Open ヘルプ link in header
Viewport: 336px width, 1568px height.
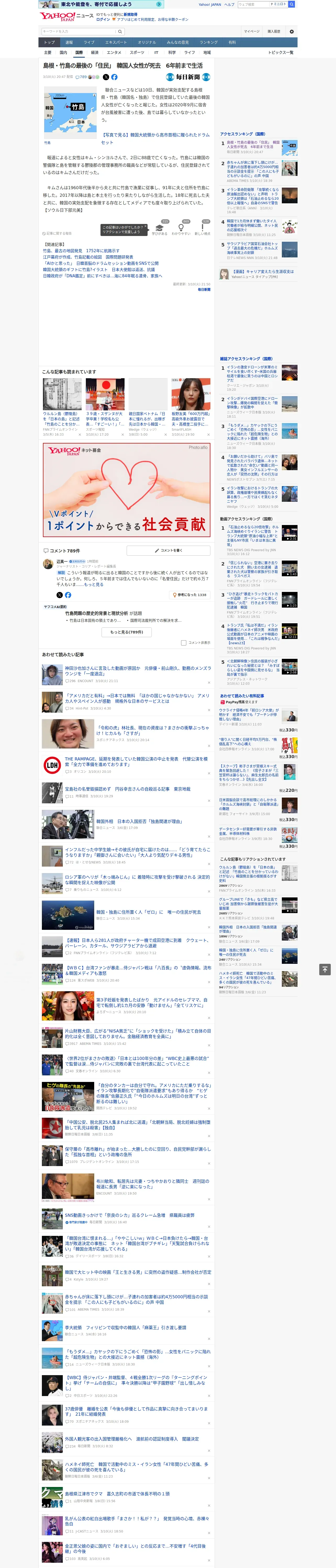pos(229,4)
